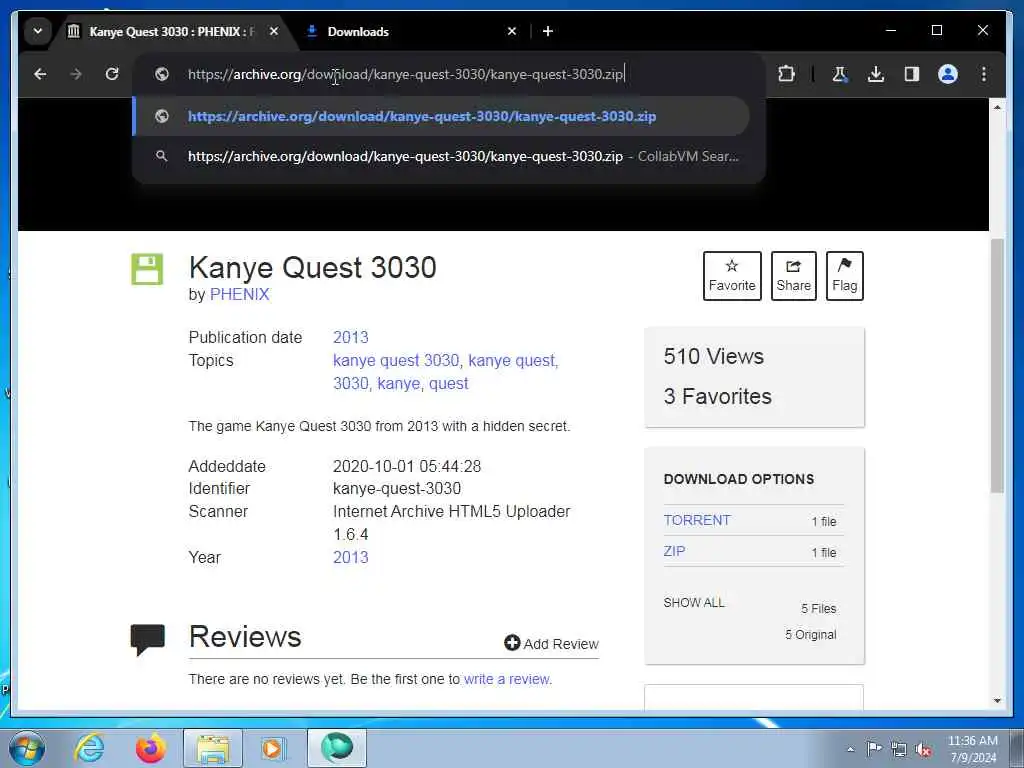This screenshot has height=768, width=1024.
Task: Click inside the address bar URL
Action: tap(405, 74)
